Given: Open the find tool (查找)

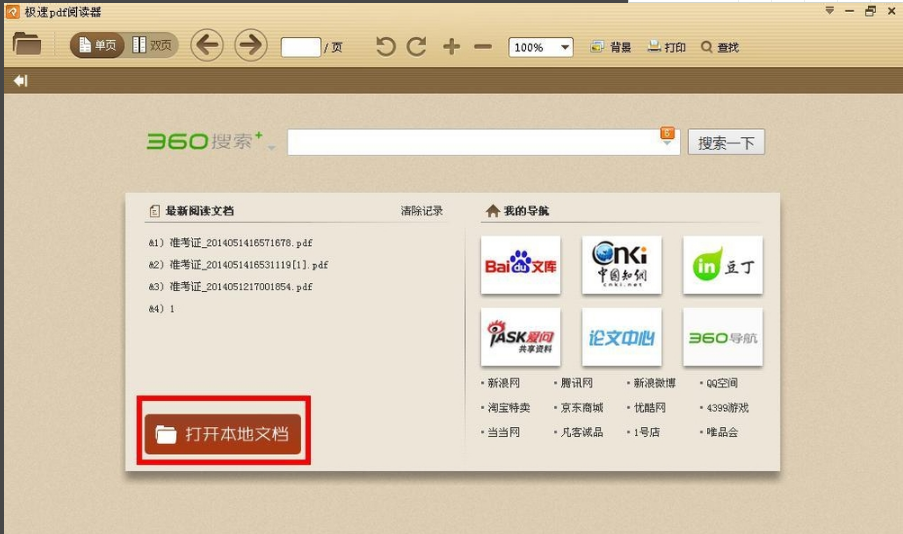Looking at the screenshot, I should [x=720, y=47].
